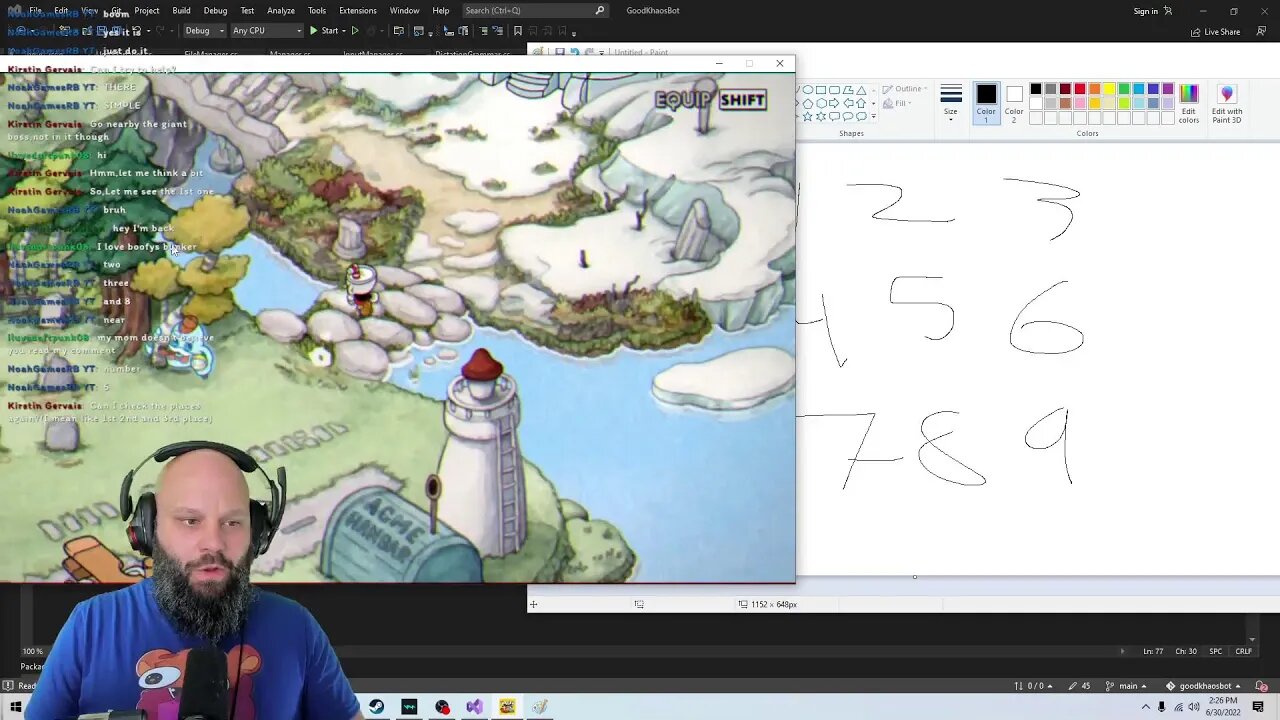
Task: Open the Build menu
Action: click(x=181, y=10)
